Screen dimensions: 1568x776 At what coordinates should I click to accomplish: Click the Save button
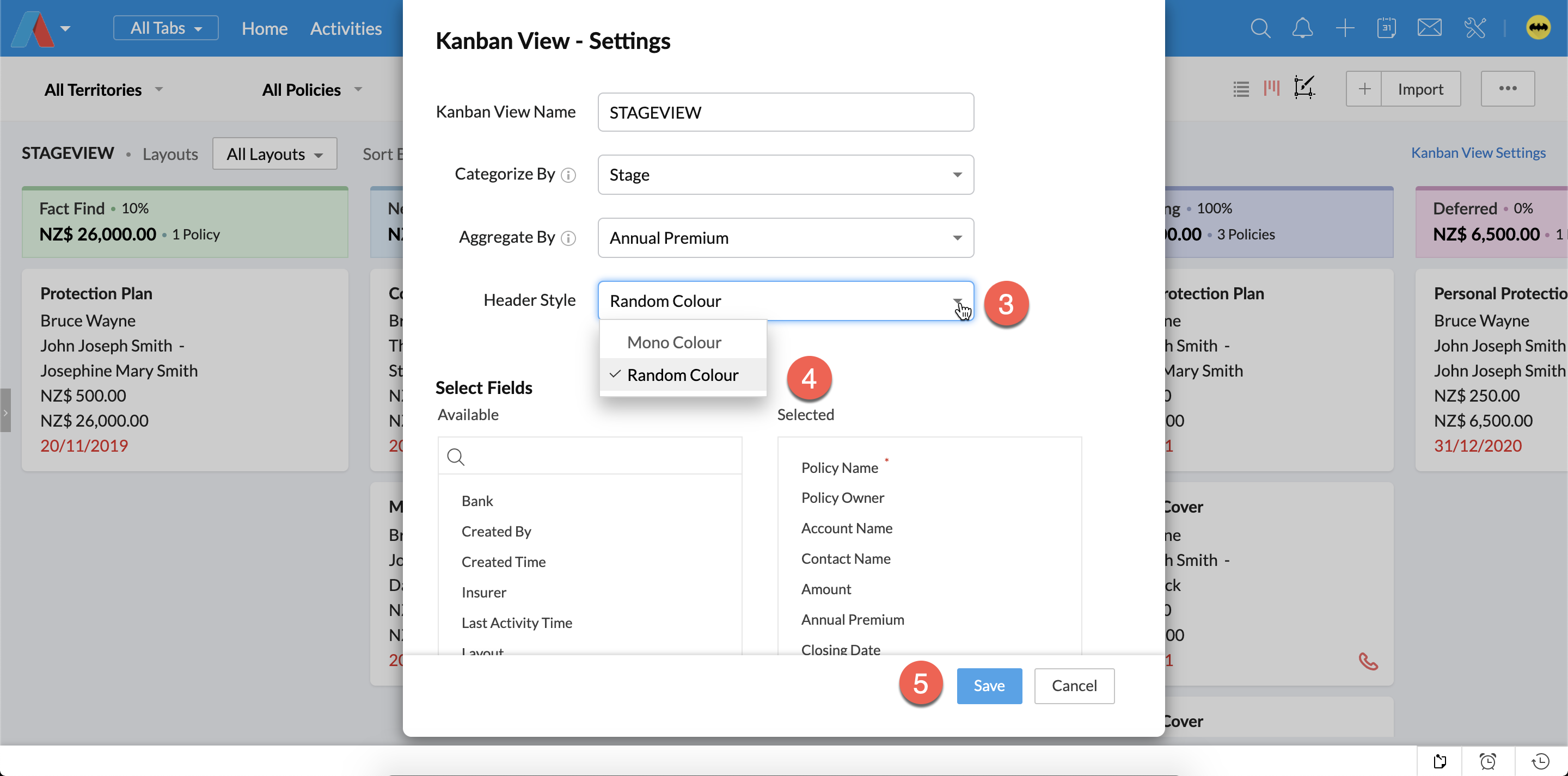(x=989, y=686)
